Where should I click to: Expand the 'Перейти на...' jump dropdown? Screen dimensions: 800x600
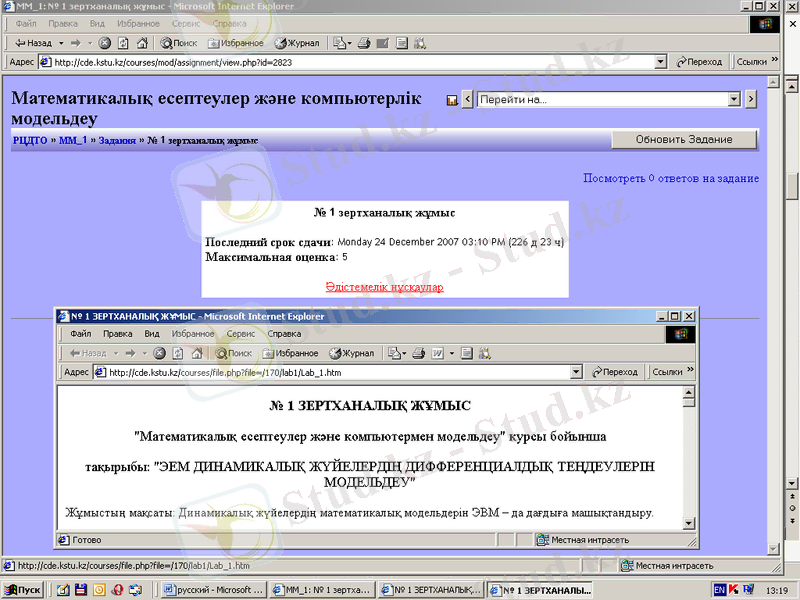click(734, 100)
